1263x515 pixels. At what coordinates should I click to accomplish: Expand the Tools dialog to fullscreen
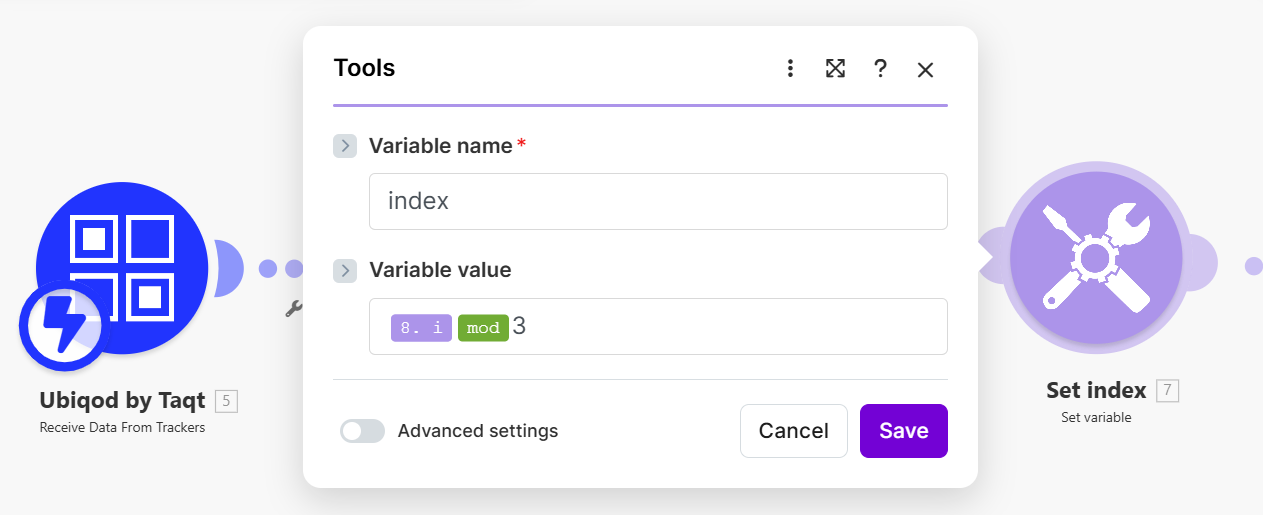point(835,68)
